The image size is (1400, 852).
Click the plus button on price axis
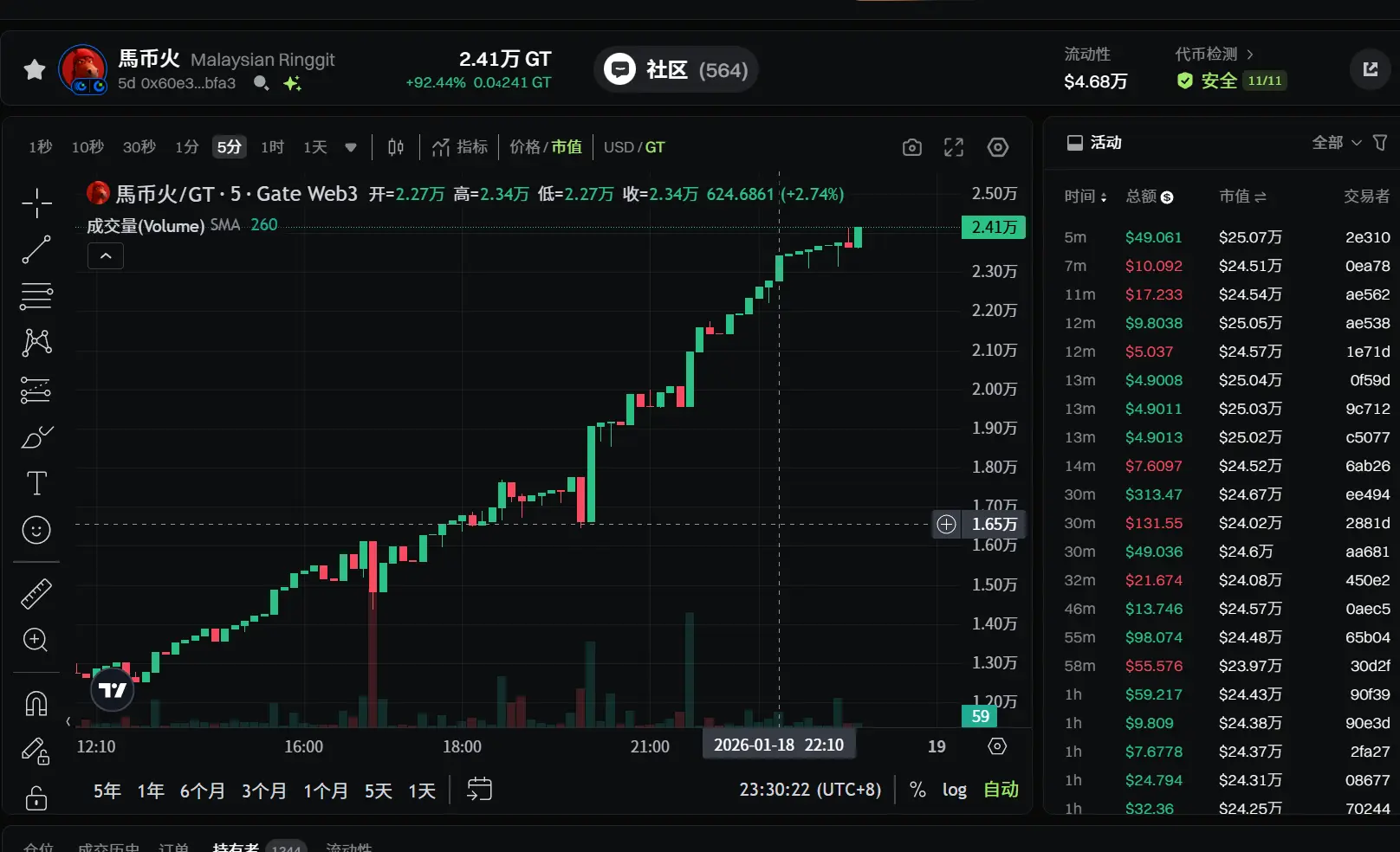coord(946,524)
